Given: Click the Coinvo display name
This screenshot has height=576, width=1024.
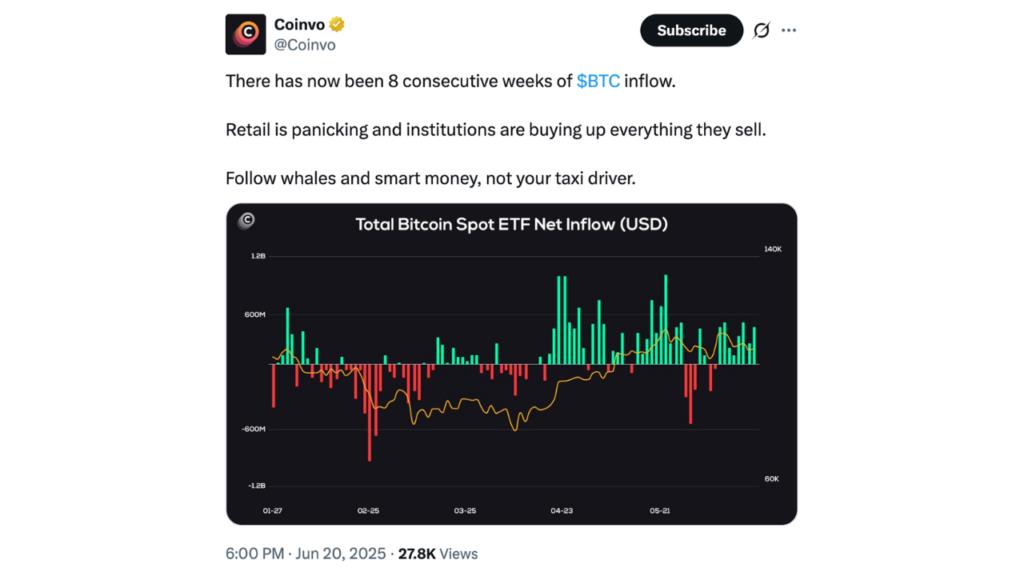Looking at the screenshot, I should click(x=298, y=22).
